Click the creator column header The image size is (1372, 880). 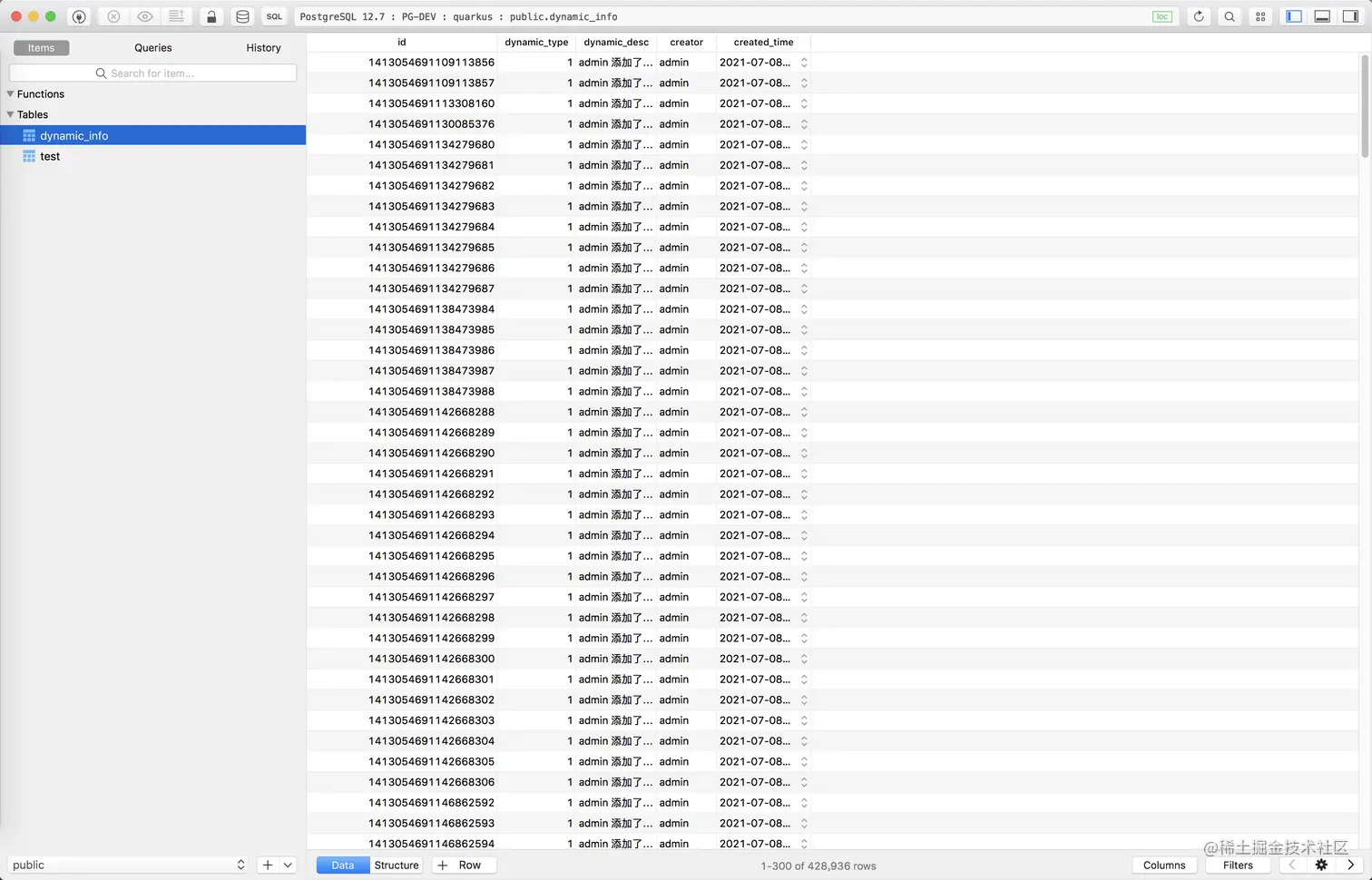click(686, 42)
